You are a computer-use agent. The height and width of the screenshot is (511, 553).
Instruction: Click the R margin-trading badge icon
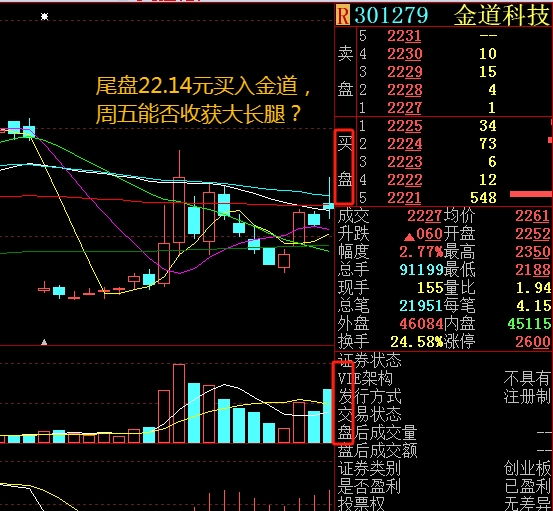point(343,16)
